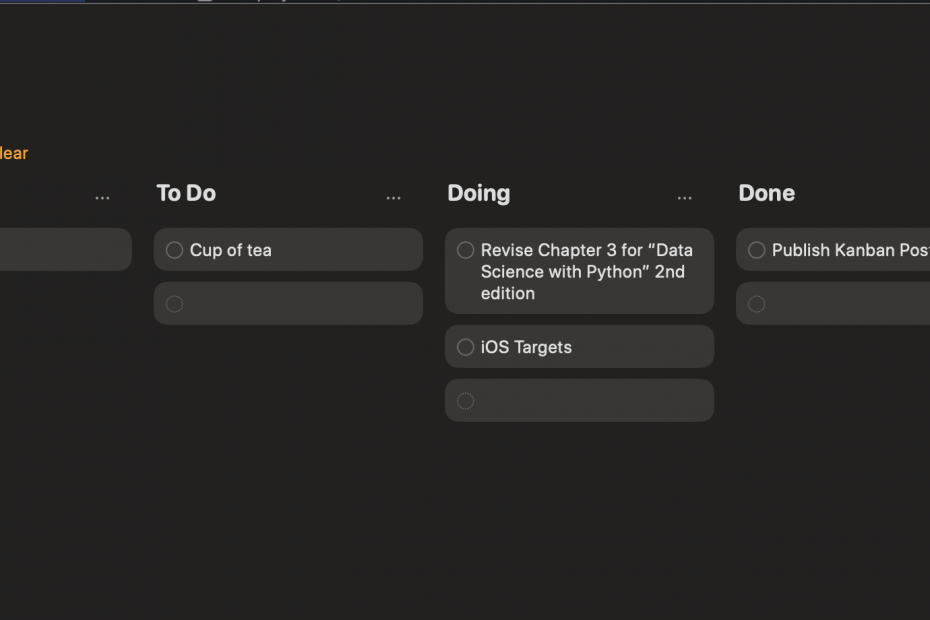Select the Doing column heading
Image resolution: width=930 pixels, height=620 pixels.
pos(478,193)
